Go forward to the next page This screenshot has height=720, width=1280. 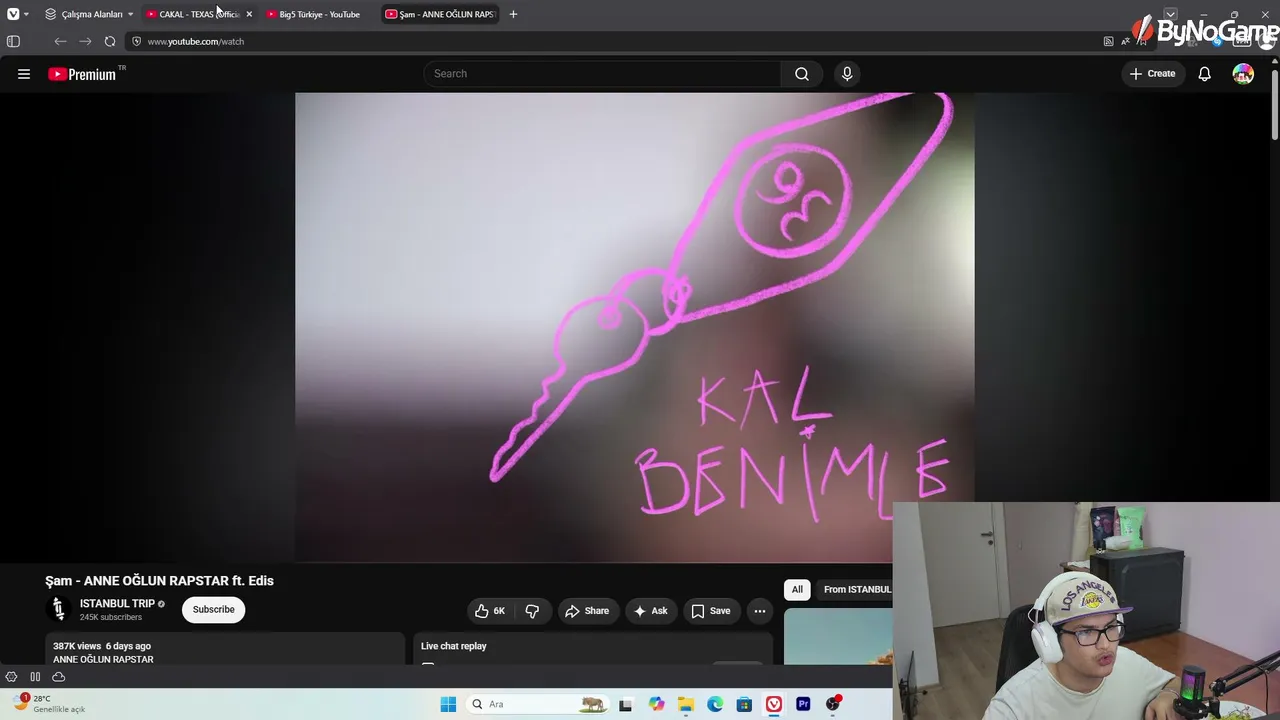(85, 41)
